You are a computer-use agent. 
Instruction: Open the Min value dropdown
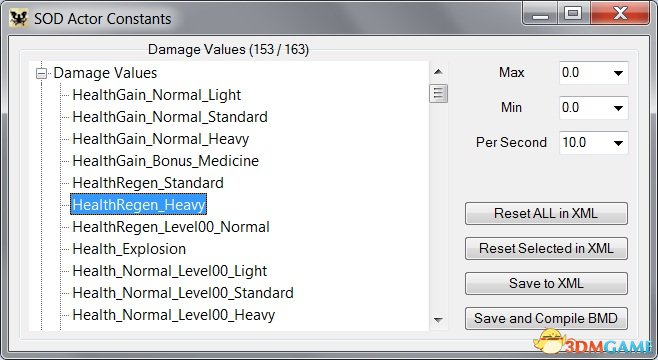tap(618, 108)
